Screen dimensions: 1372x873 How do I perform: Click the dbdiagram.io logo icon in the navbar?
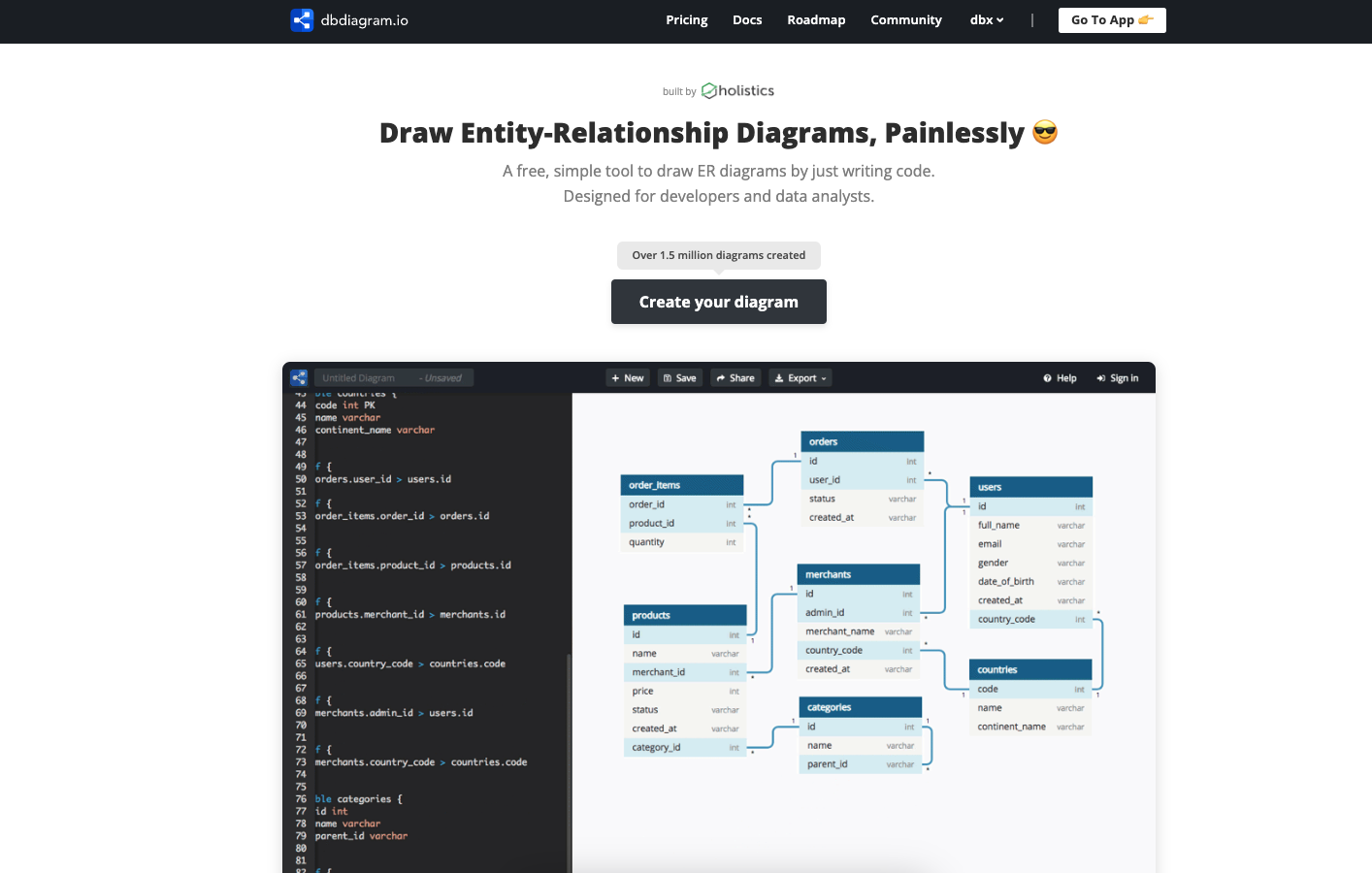click(300, 19)
